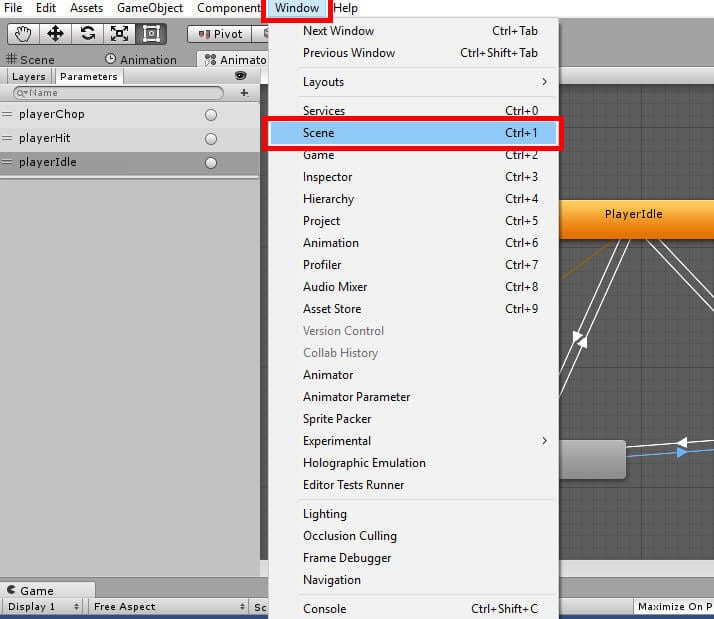Switch to the Parameters tab
Screen dimensions: 714x619
[89, 77]
